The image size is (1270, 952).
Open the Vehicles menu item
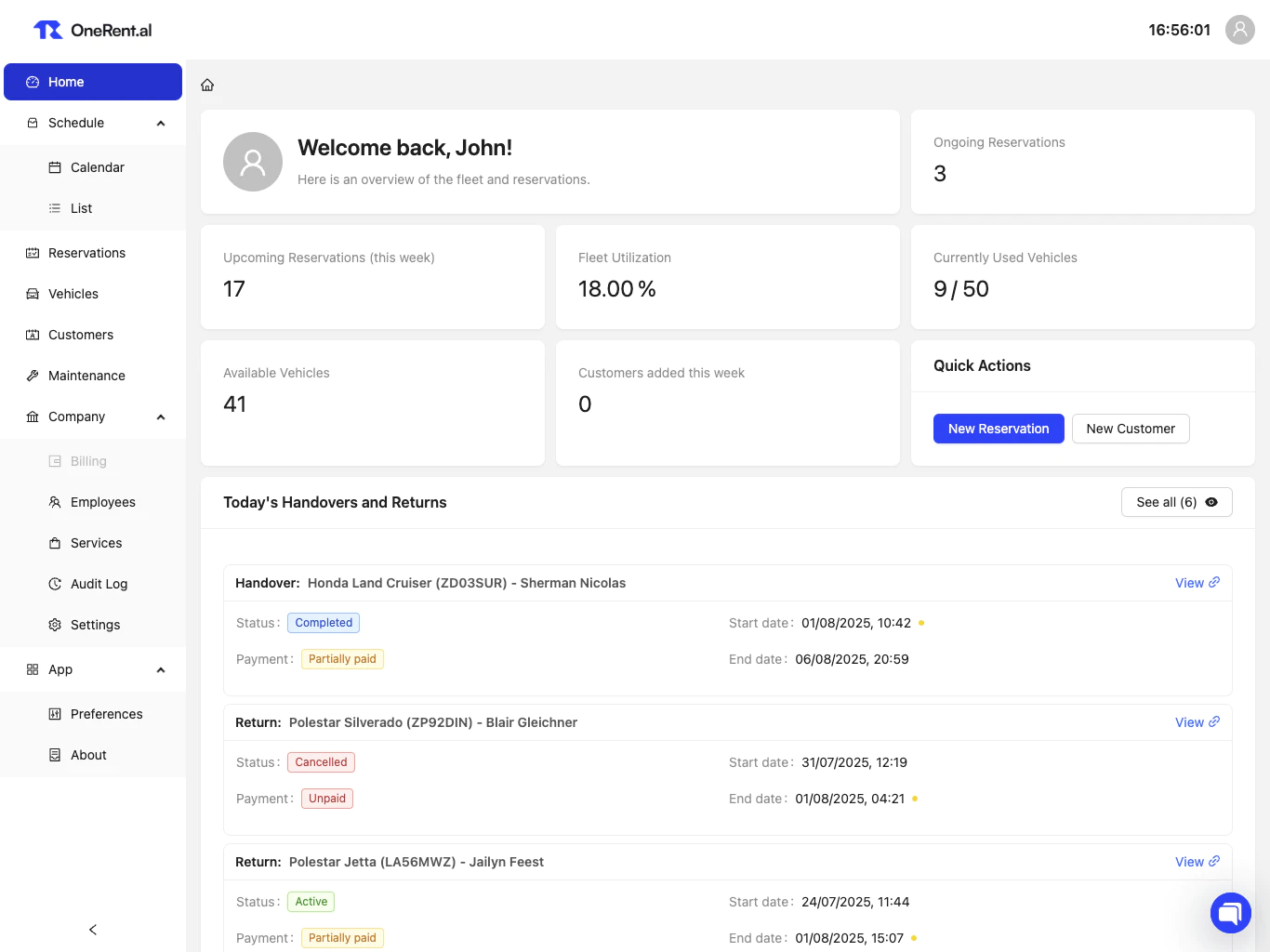pyautogui.click(x=93, y=294)
